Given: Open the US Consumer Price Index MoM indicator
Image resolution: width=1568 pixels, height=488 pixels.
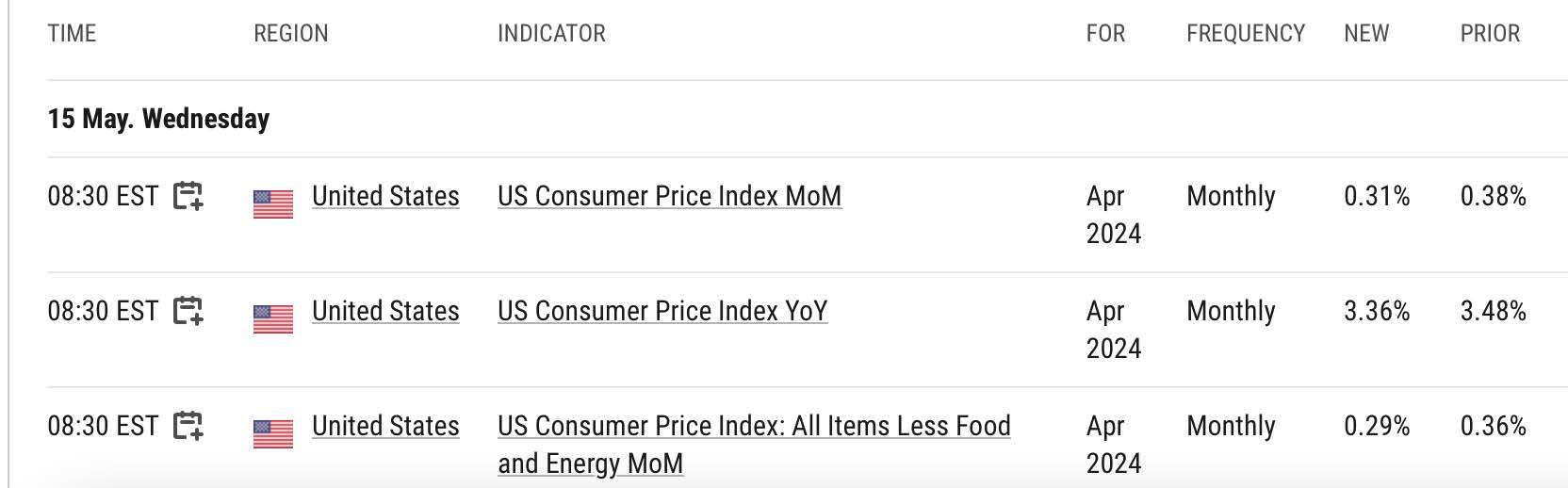Looking at the screenshot, I should point(669,196).
